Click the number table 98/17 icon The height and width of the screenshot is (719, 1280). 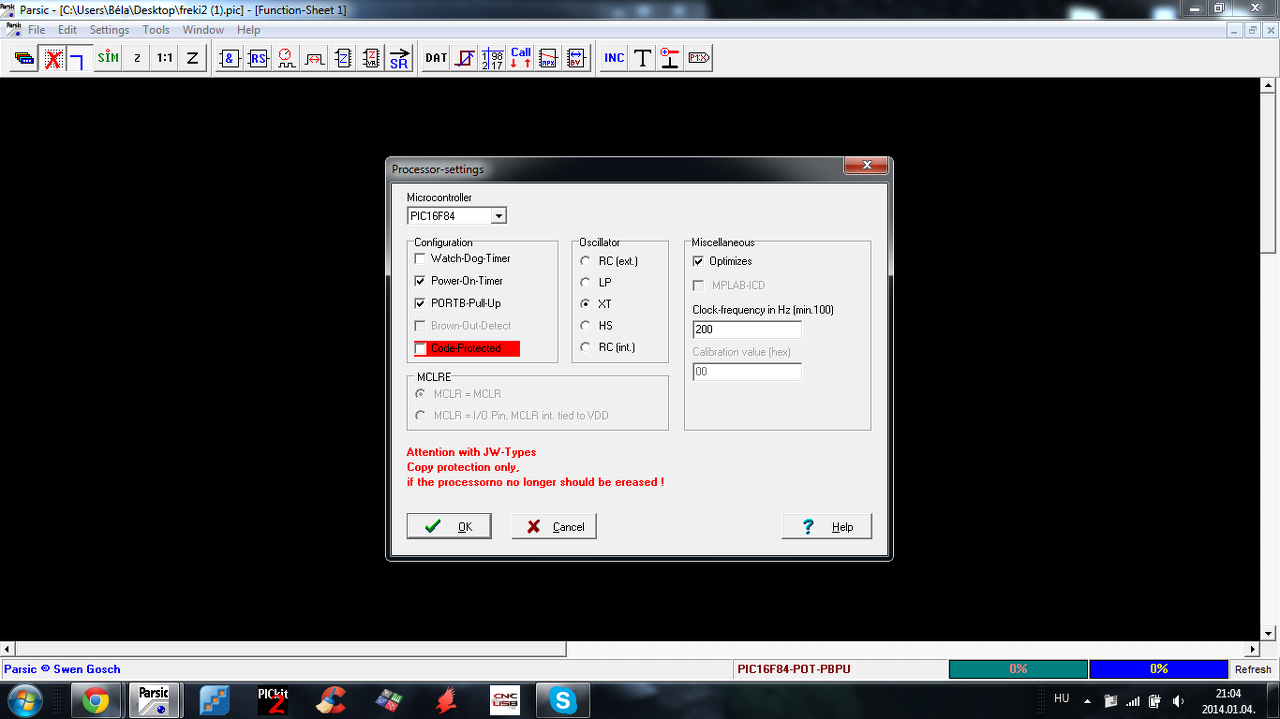pyautogui.click(x=493, y=58)
